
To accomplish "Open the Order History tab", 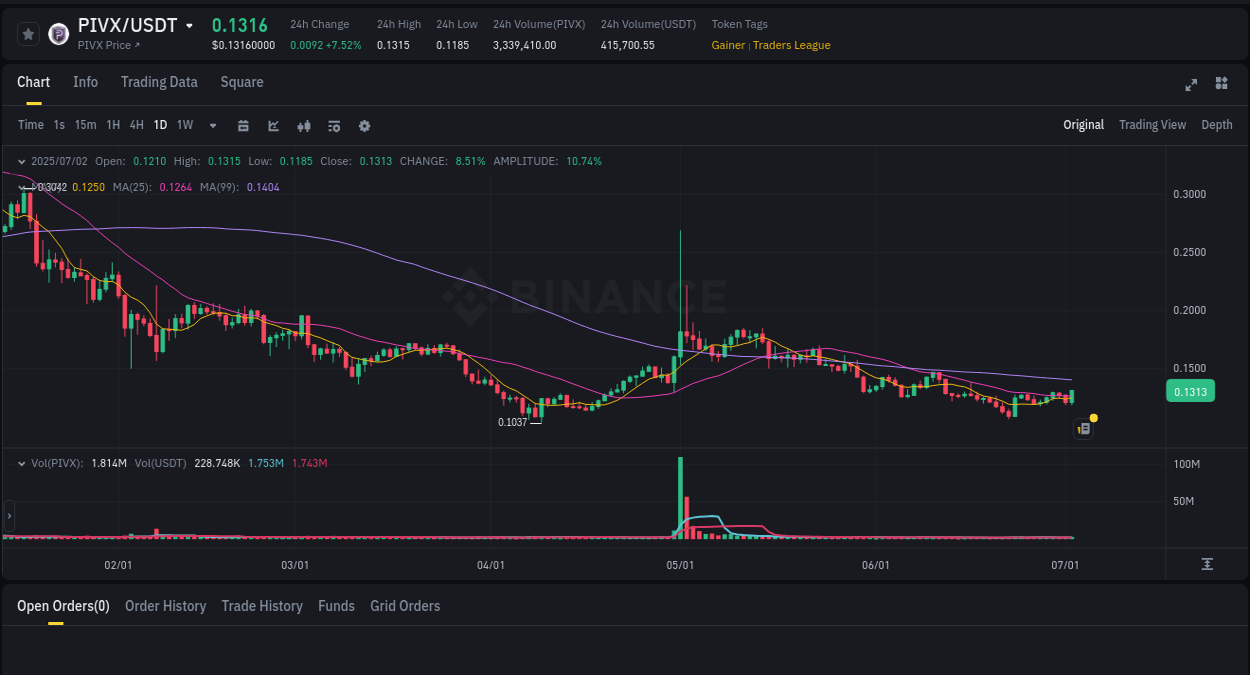I will click(165, 606).
